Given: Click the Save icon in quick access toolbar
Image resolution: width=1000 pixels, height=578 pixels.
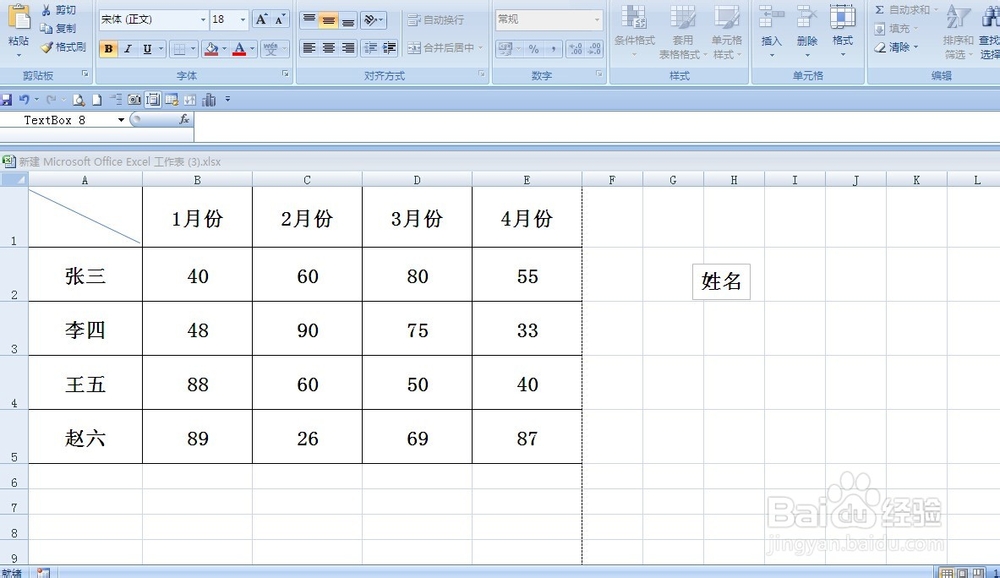Looking at the screenshot, I should tap(6, 100).
